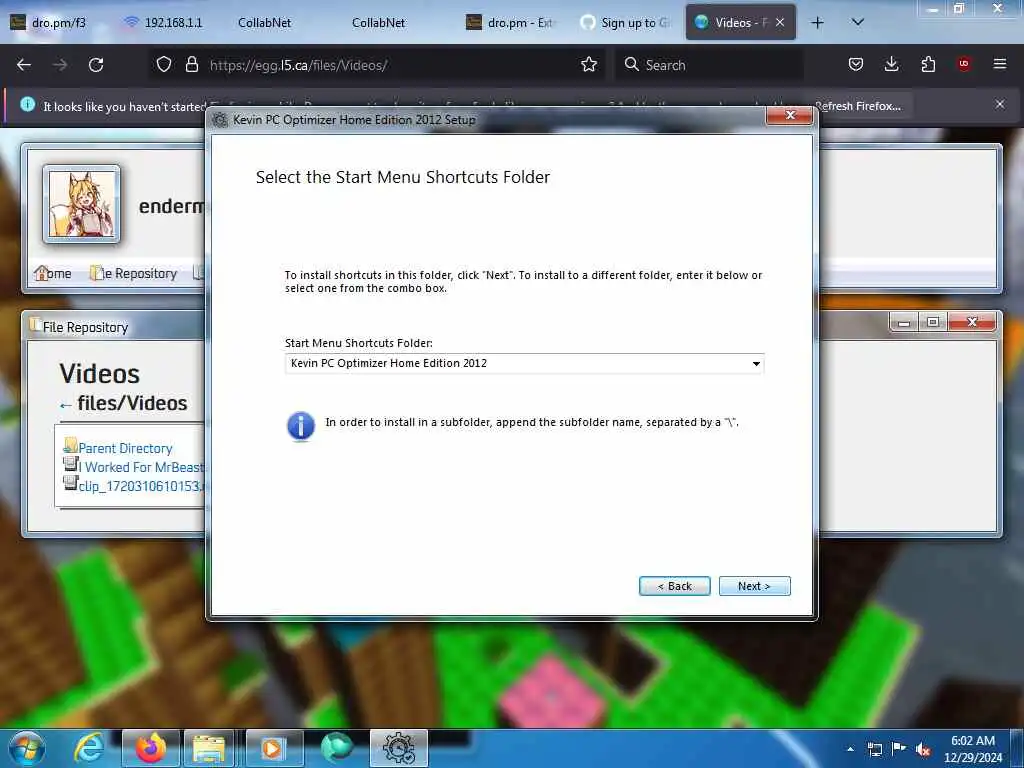Click the info icon in the notification bar
Screen dimensions: 1024x768
(27, 104)
